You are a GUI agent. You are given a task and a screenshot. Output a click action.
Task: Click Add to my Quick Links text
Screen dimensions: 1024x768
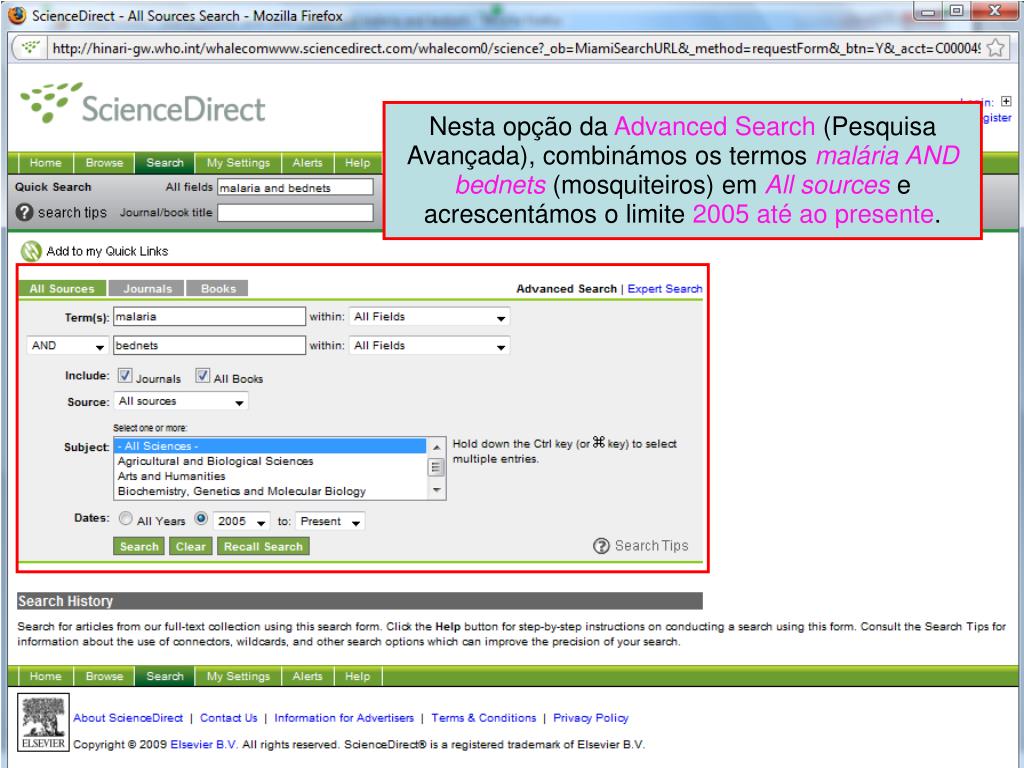(107, 251)
